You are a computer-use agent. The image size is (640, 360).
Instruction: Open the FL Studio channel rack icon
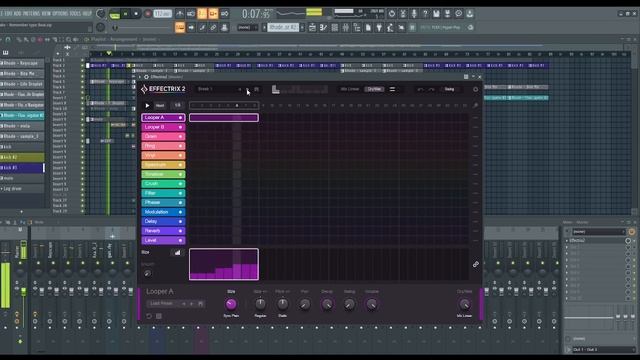point(335,27)
